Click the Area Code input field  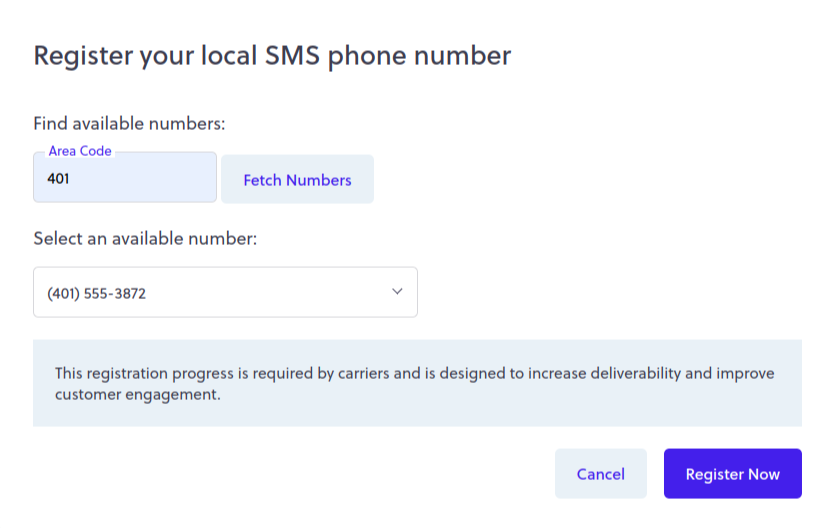[x=124, y=179]
